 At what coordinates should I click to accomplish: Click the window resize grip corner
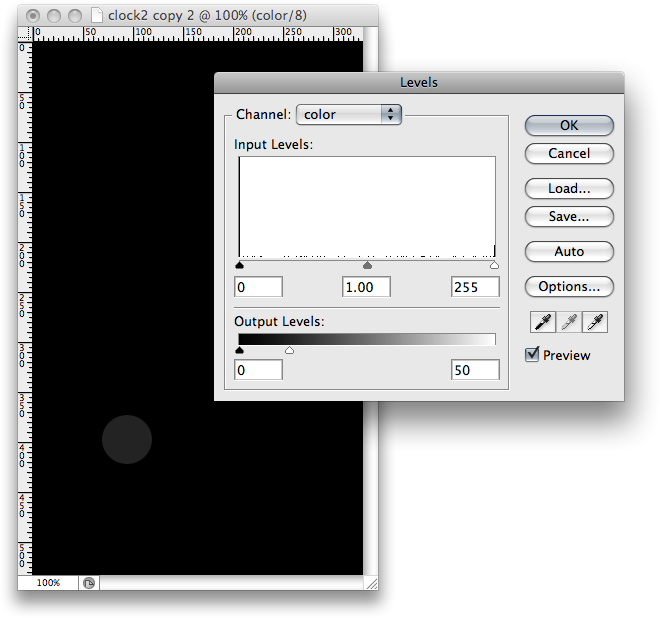[371, 583]
